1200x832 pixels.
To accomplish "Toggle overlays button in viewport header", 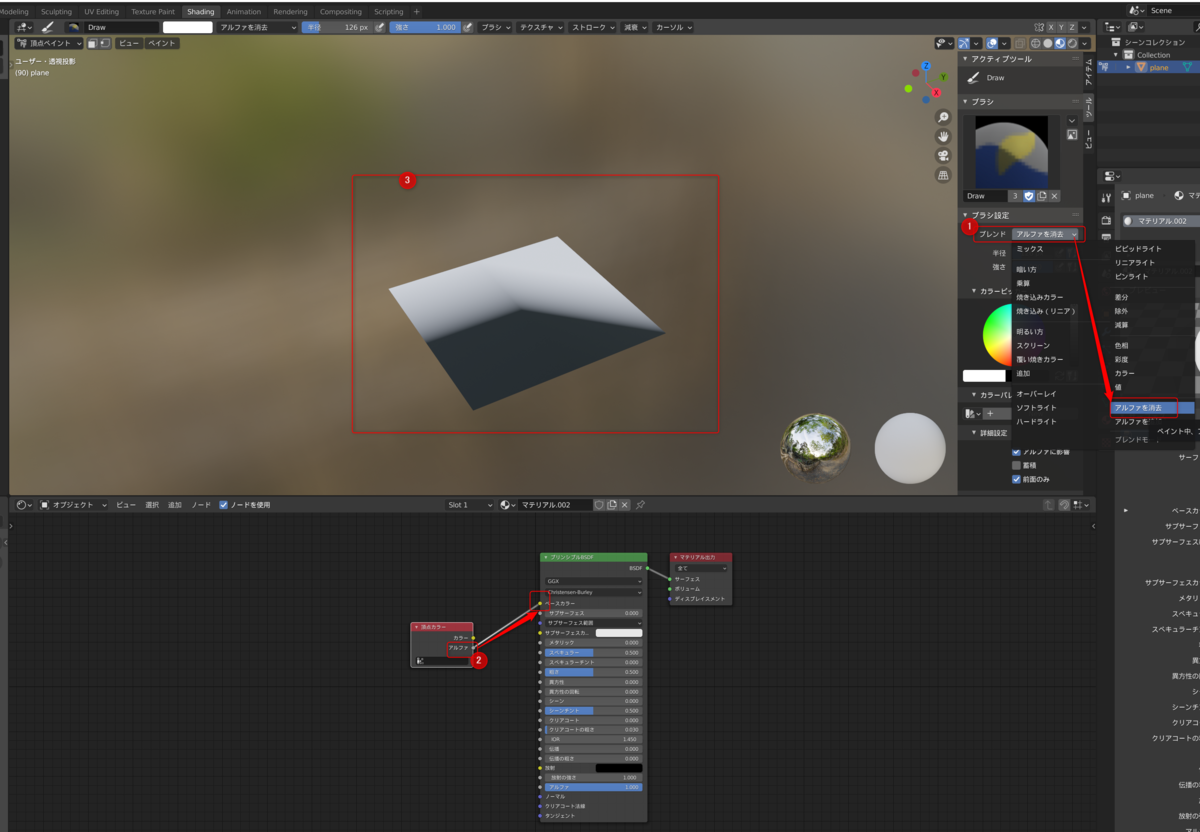I will 991,43.
